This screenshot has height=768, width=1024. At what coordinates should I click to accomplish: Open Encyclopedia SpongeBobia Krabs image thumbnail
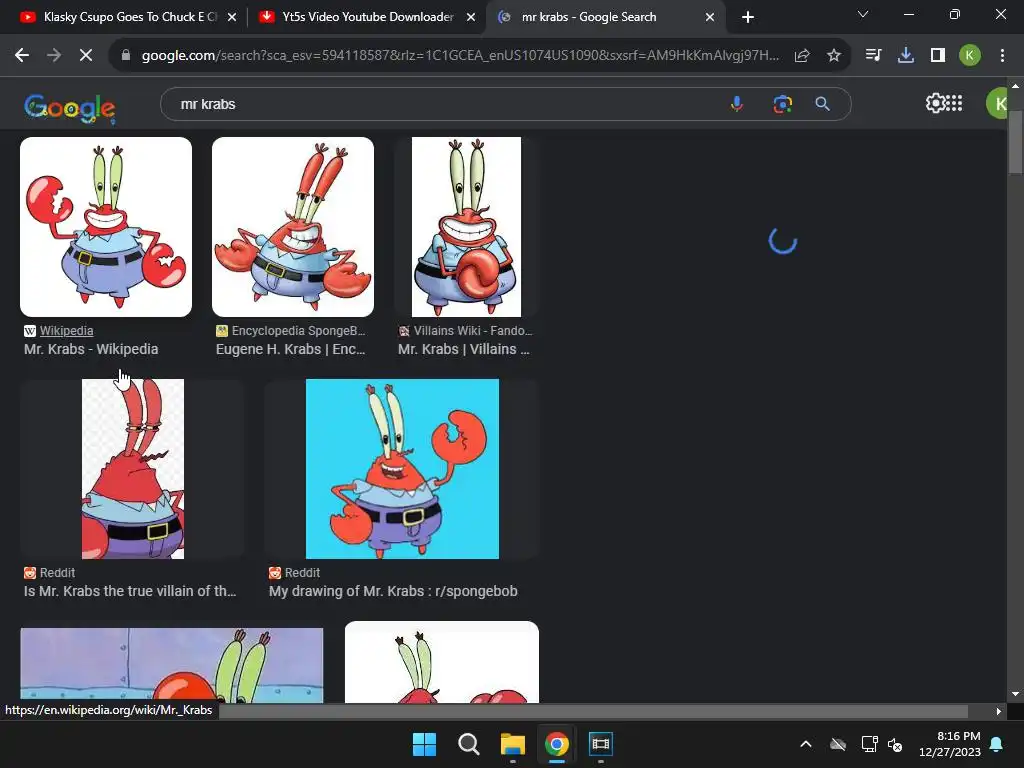tap(293, 227)
